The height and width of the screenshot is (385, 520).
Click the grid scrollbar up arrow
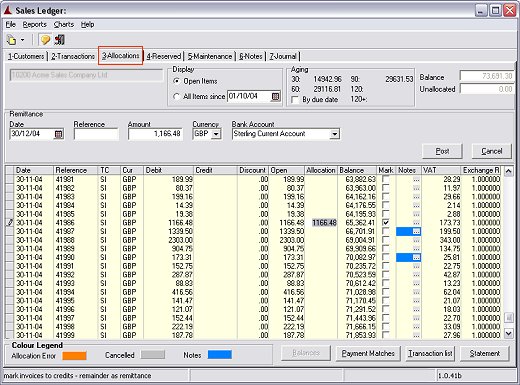(508, 172)
